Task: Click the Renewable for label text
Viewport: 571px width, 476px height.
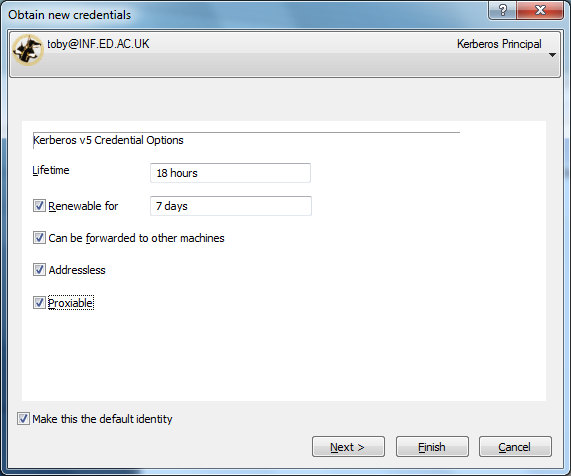Action: [83, 206]
